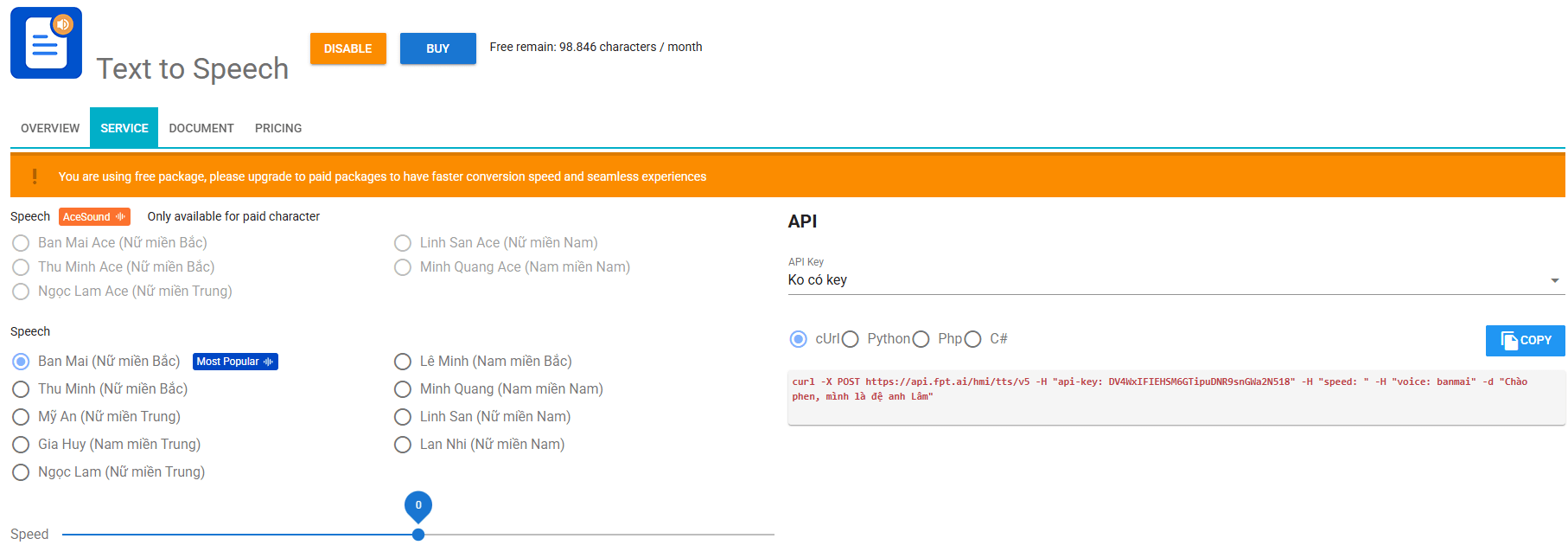
Task: Copy the API code with COPY button
Action: click(x=1525, y=340)
